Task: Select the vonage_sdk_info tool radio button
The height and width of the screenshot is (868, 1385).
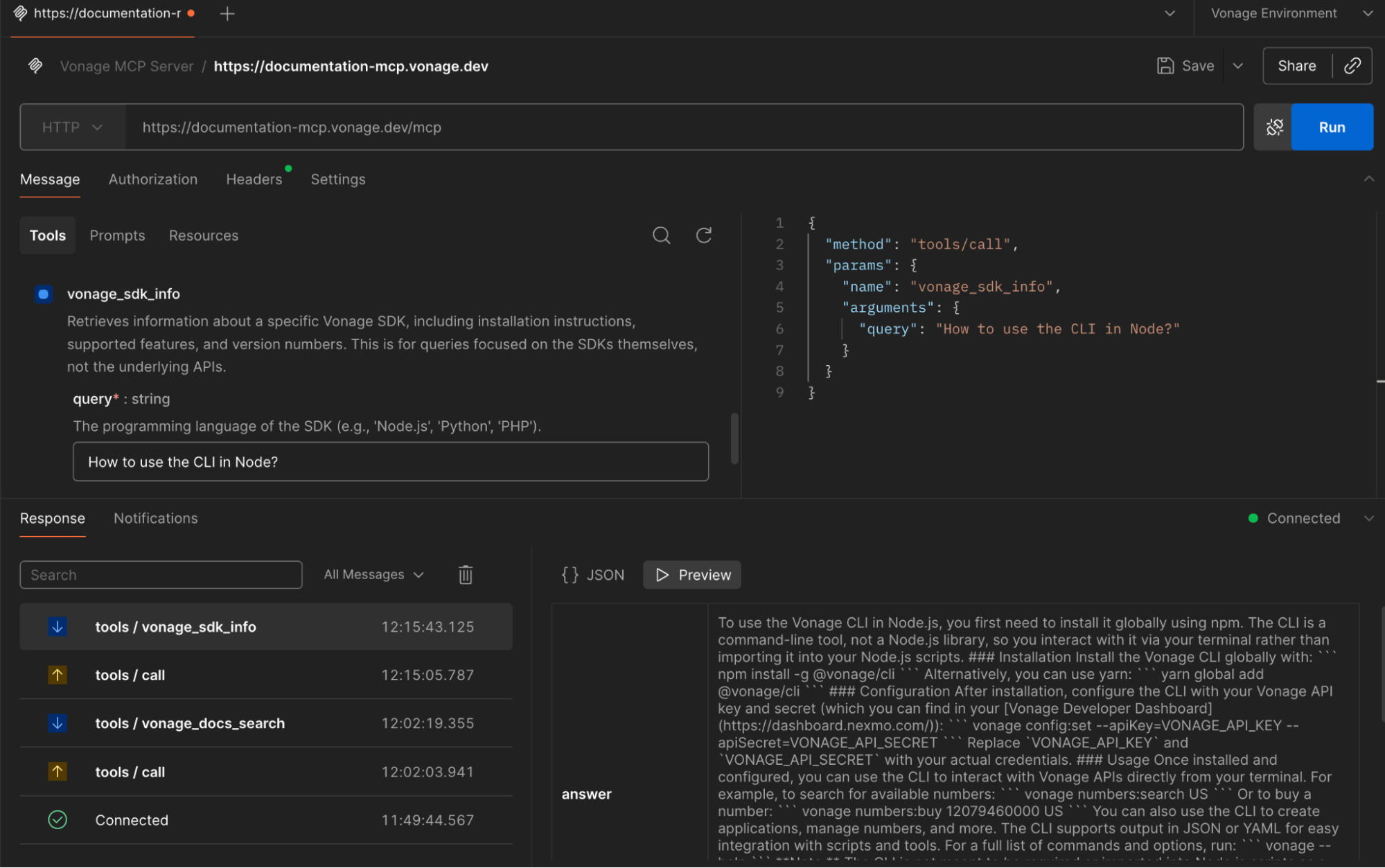Action: click(43, 294)
